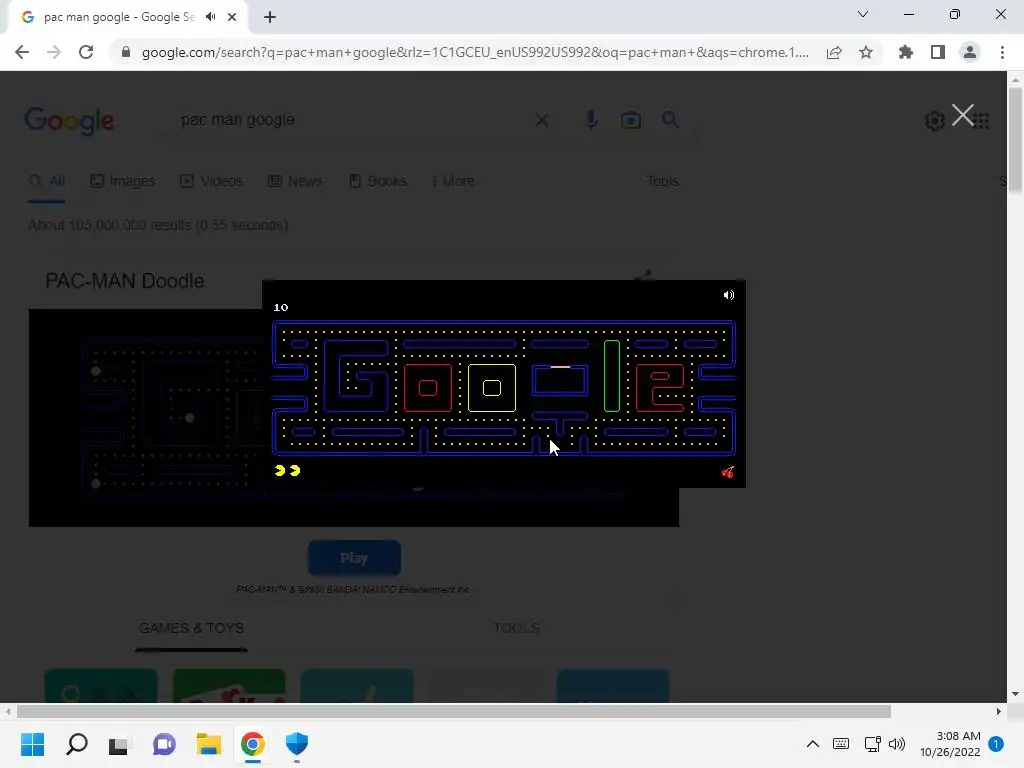Open clock showing 3:08 AM
This screenshot has height=768, width=1024.
coord(950,744)
